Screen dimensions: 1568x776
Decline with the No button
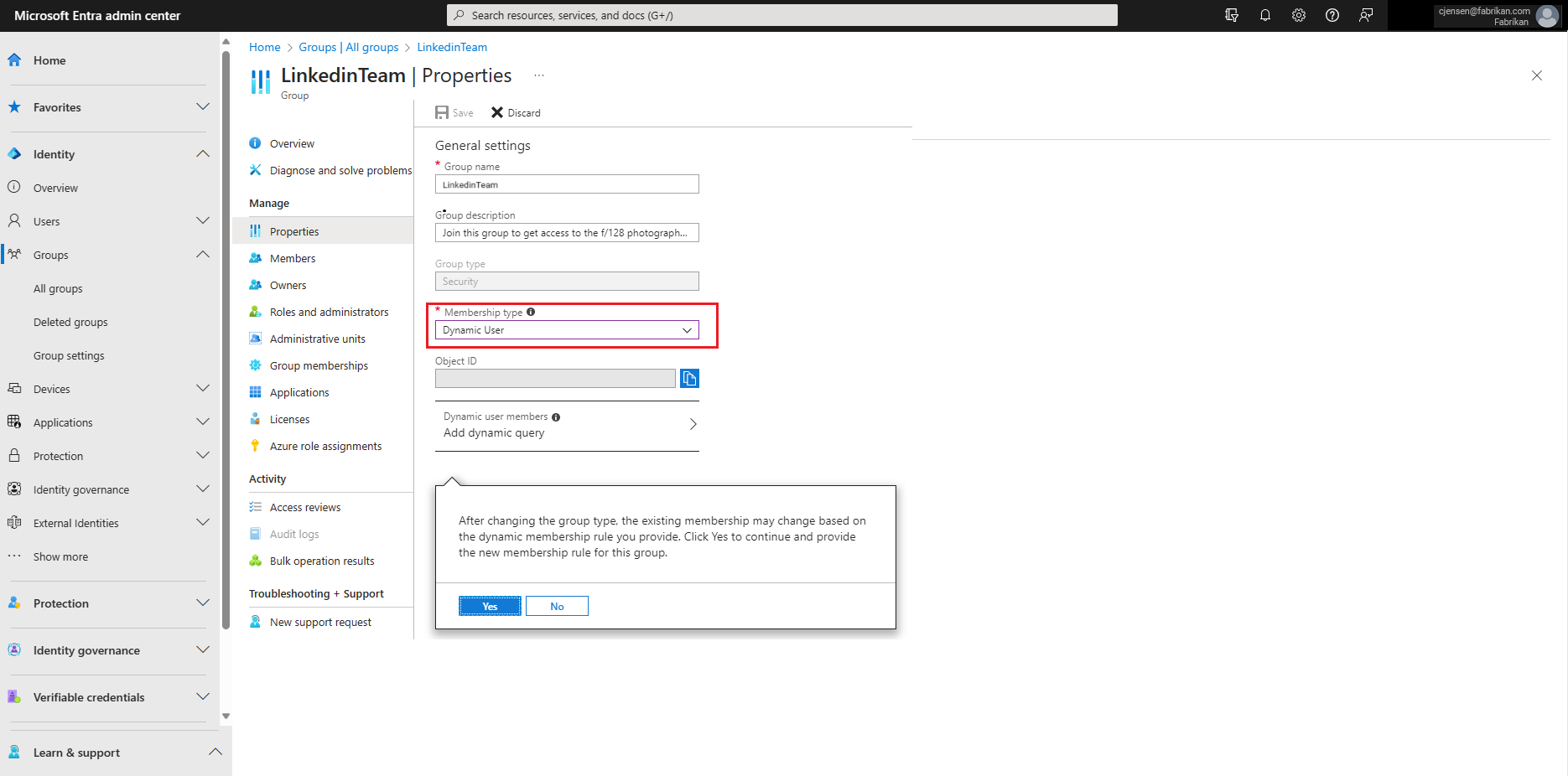coord(557,606)
